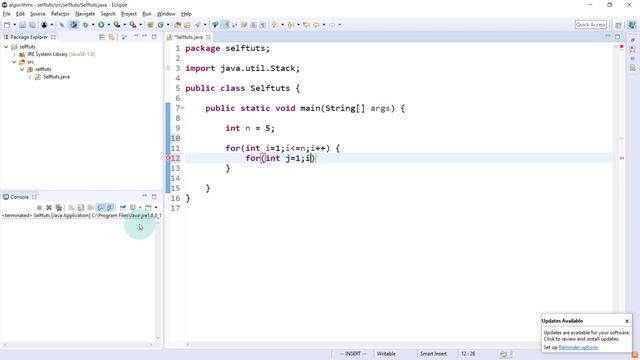Image resolution: width=640 pixels, height=360 pixels.
Task: Open the Edit menu
Action: 20,14
